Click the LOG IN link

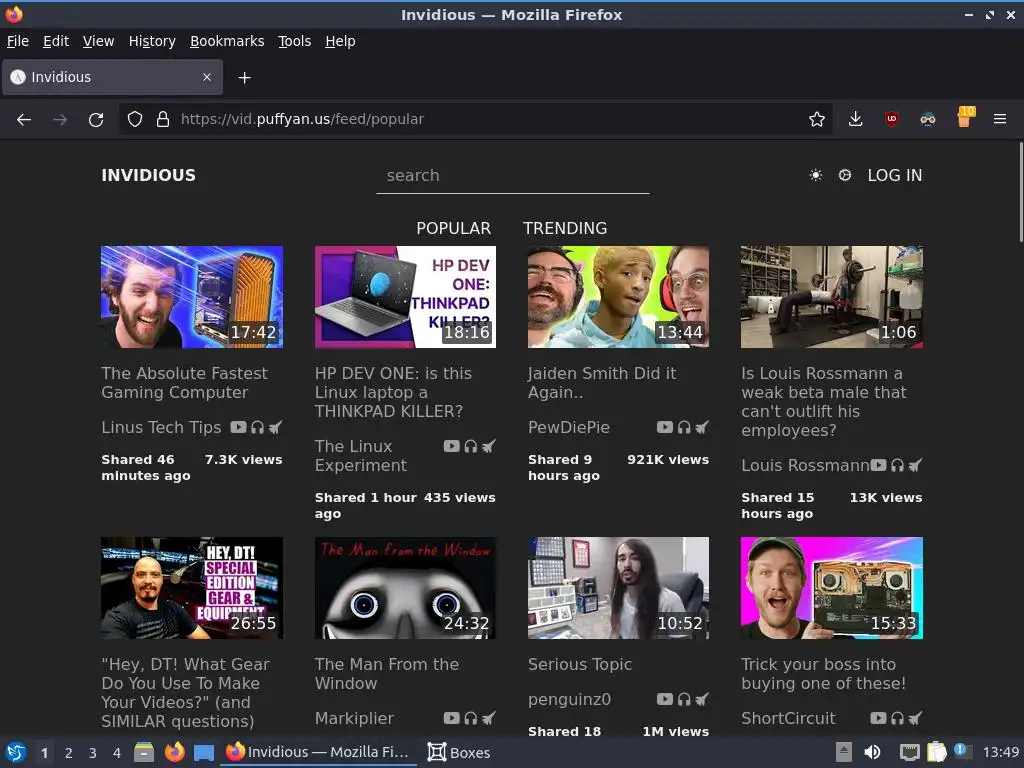point(895,175)
